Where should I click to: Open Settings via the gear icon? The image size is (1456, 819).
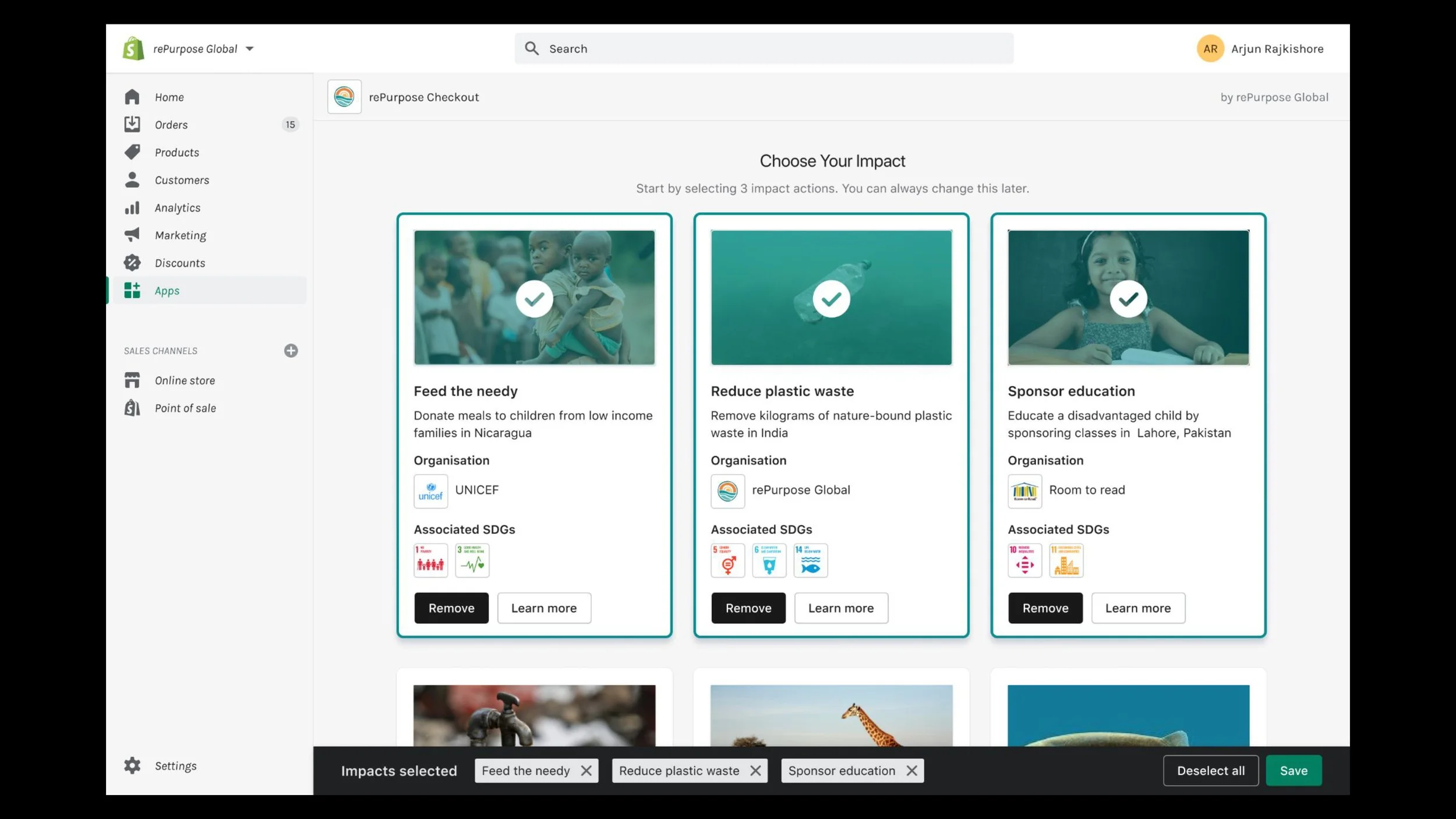point(132,765)
